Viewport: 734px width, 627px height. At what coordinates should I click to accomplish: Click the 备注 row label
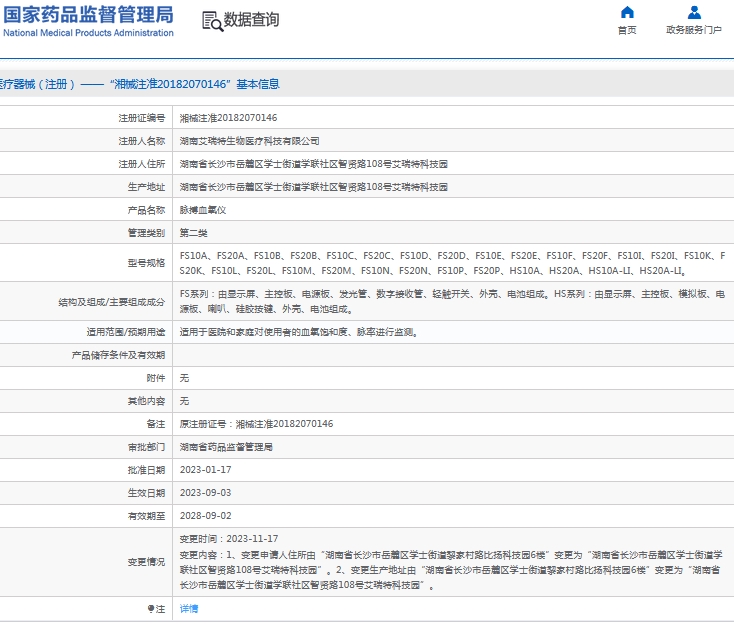tap(156, 424)
